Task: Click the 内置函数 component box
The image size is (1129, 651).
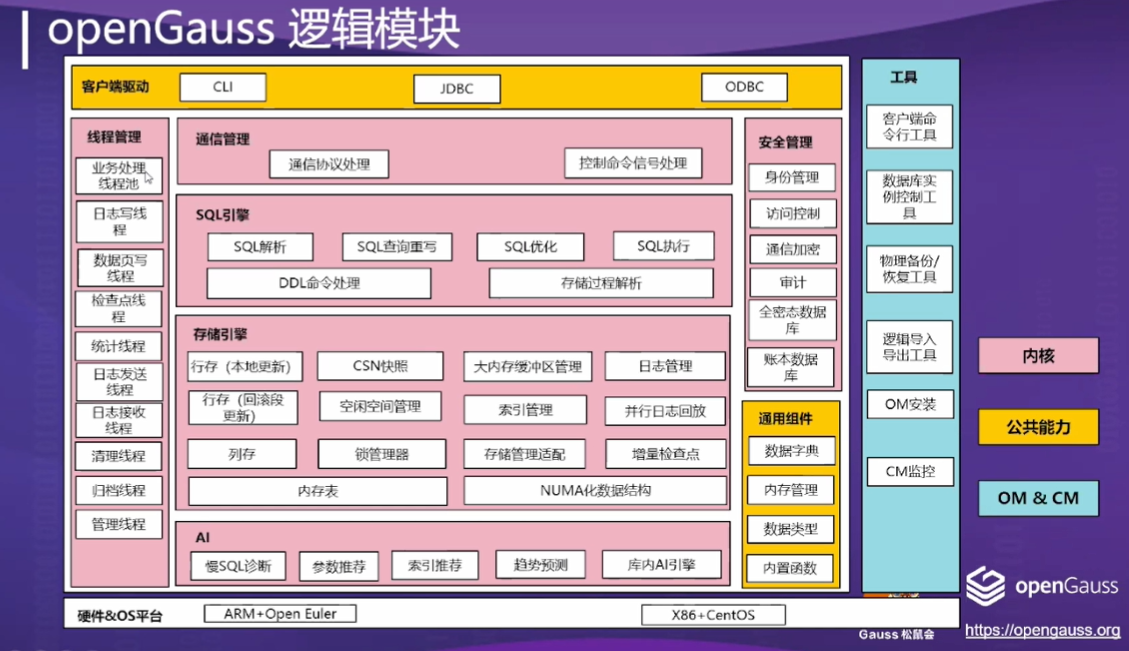Action: 790,568
